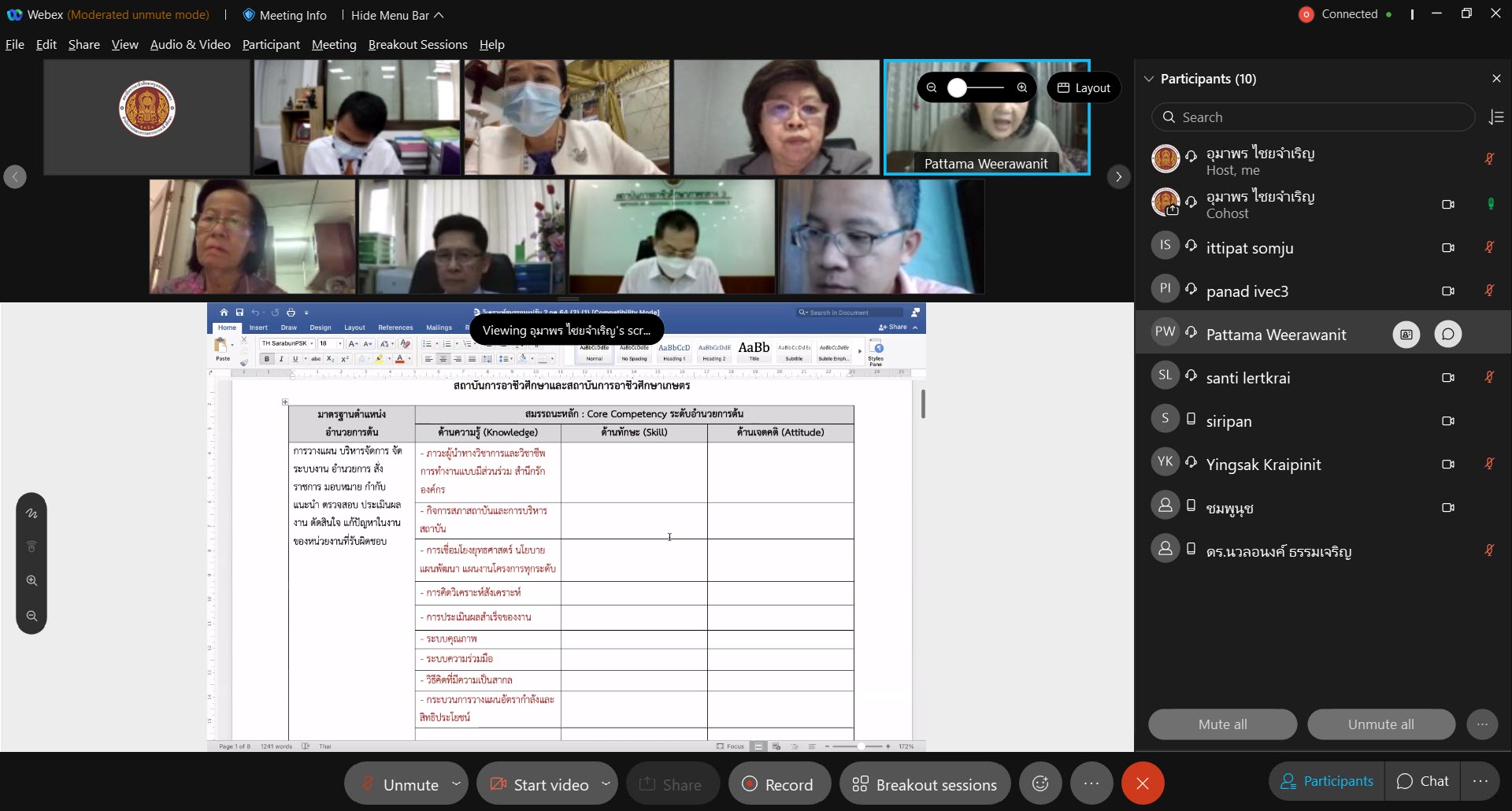Click the Unmute button
The width and height of the screenshot is (1512, 811).
click(x=398, y=784)
